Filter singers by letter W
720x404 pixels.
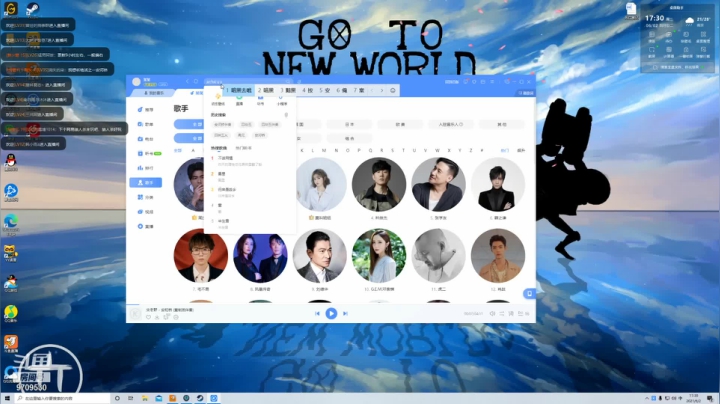click(437, 151)
